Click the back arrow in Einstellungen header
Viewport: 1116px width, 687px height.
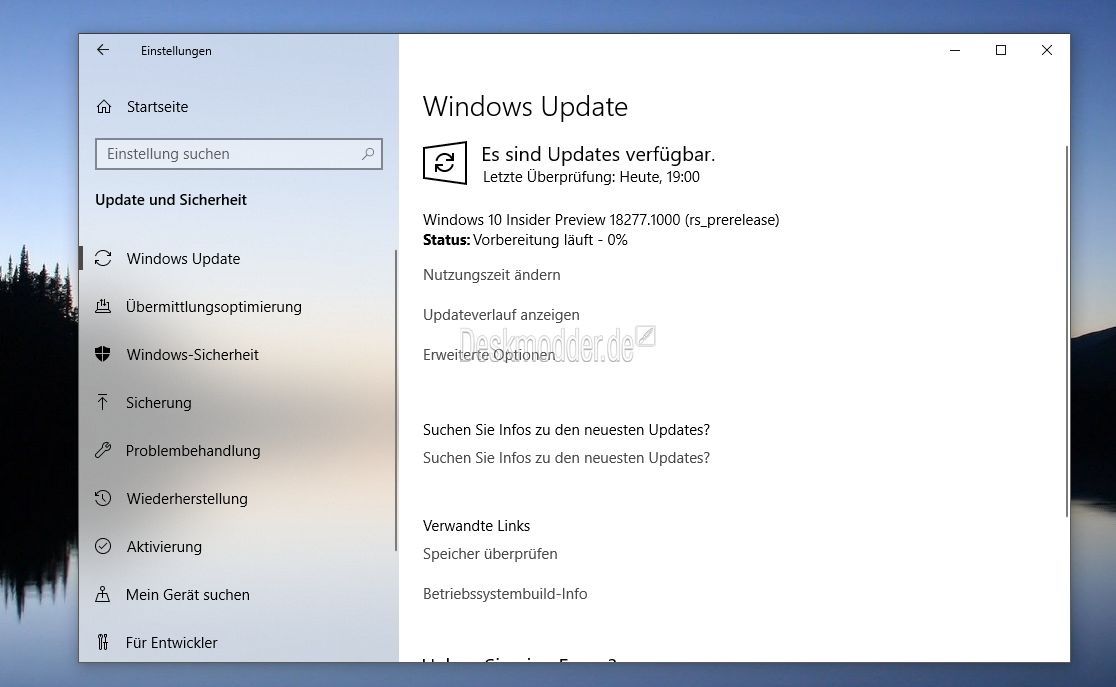103,50
